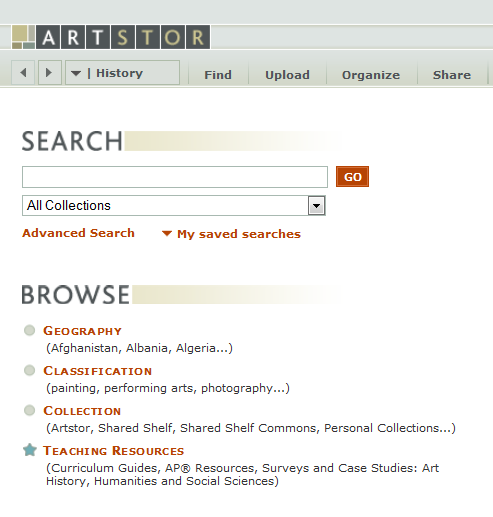The width and height of the screenshot is (493, 517).
Task: Click the back navigation arrow icon
Action: tap(23, 72)
